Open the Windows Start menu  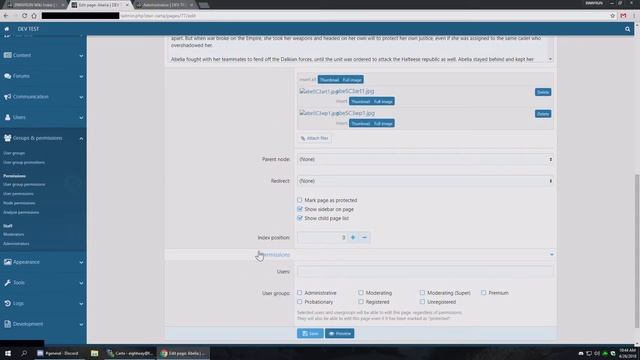(x=8, y=353)
